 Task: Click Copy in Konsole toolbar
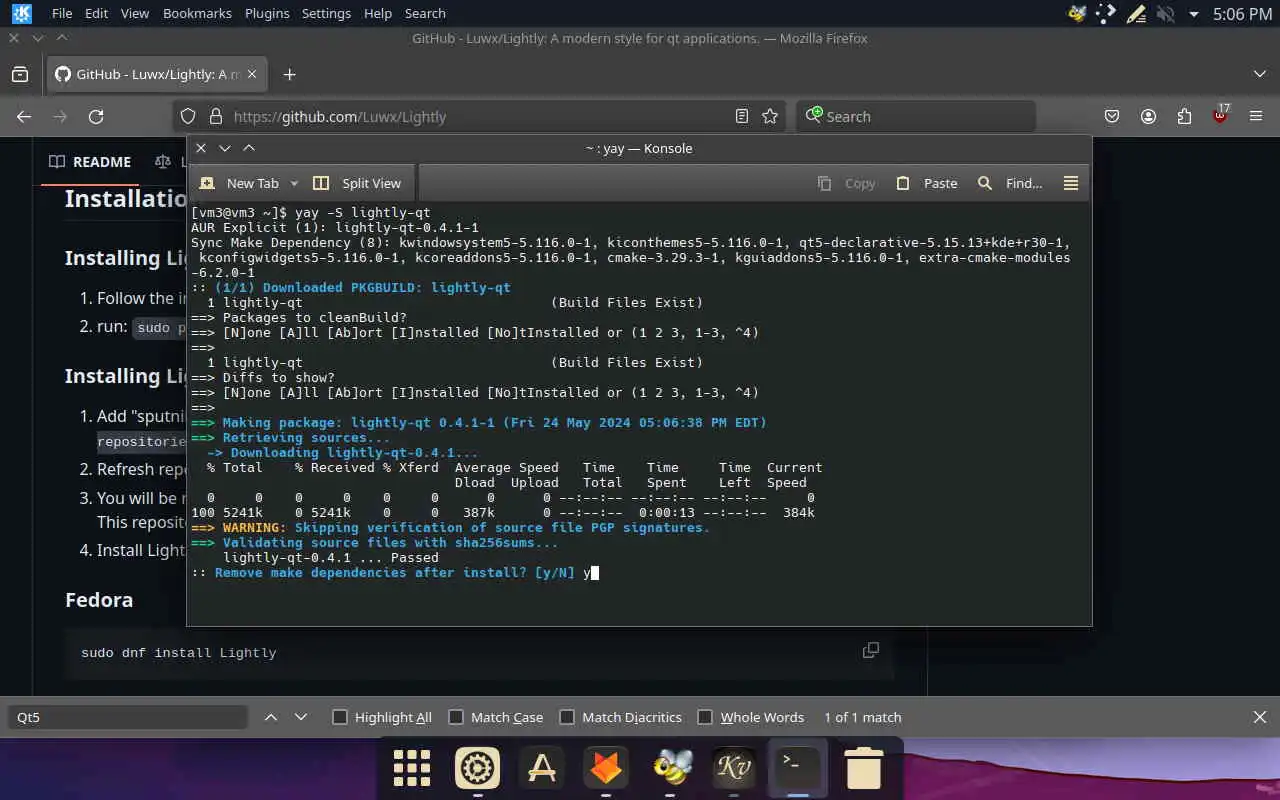pyautogui.click(x=846, y=183)
